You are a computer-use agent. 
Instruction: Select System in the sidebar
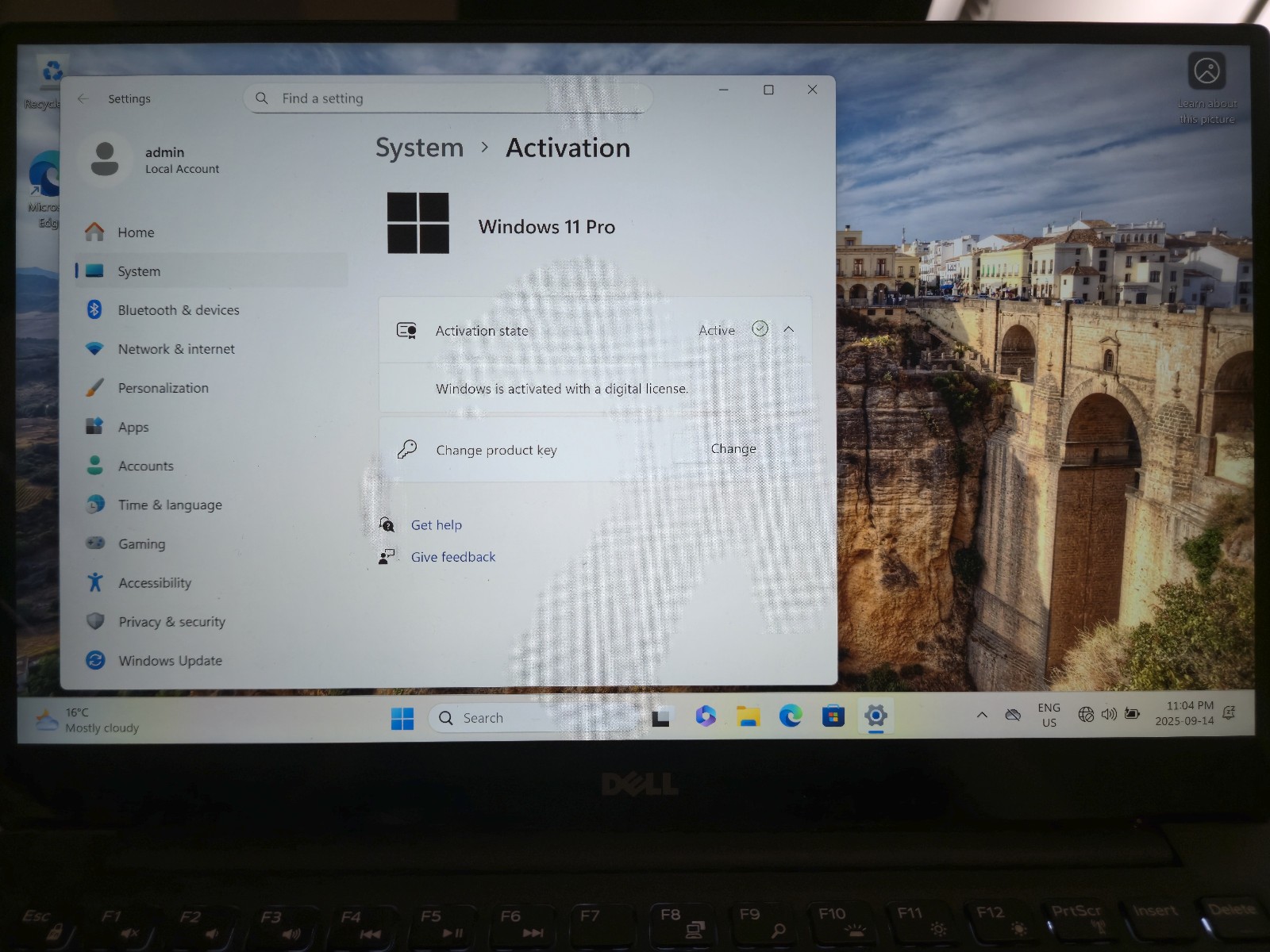213,271
